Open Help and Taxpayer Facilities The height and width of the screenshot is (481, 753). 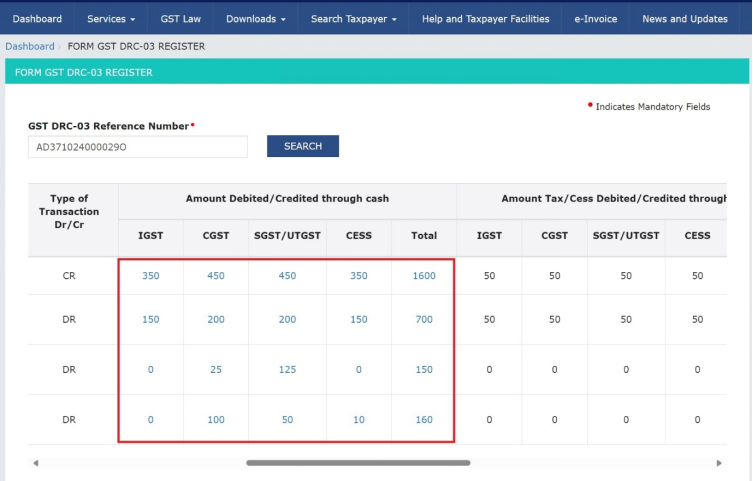486,19
